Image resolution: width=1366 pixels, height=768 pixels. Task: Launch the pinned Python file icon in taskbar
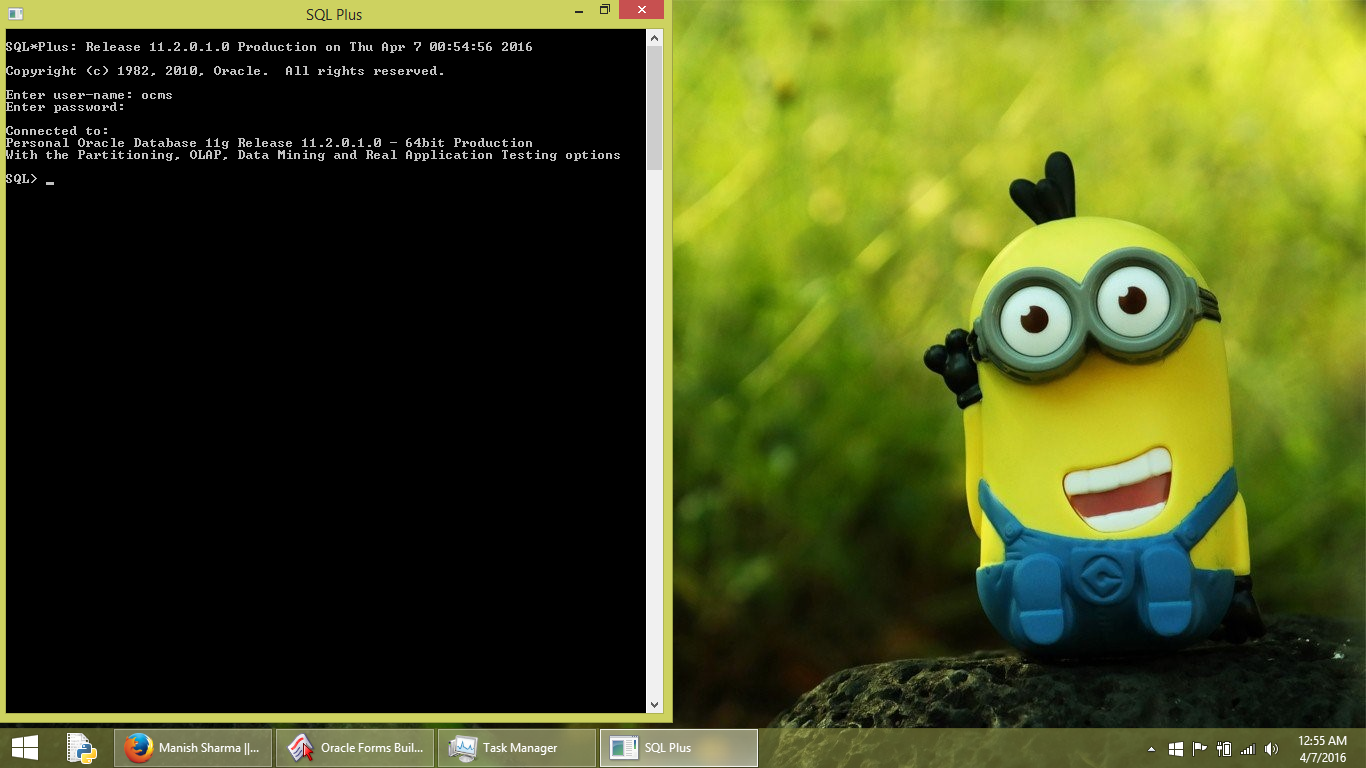click(x=81, y=748)
